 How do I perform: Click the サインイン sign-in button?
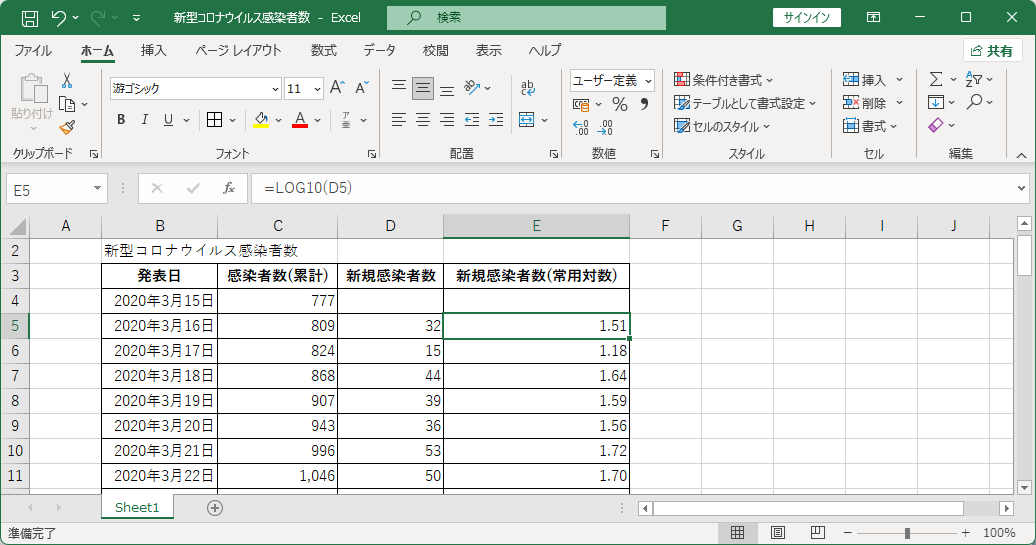tap(807, 18)
